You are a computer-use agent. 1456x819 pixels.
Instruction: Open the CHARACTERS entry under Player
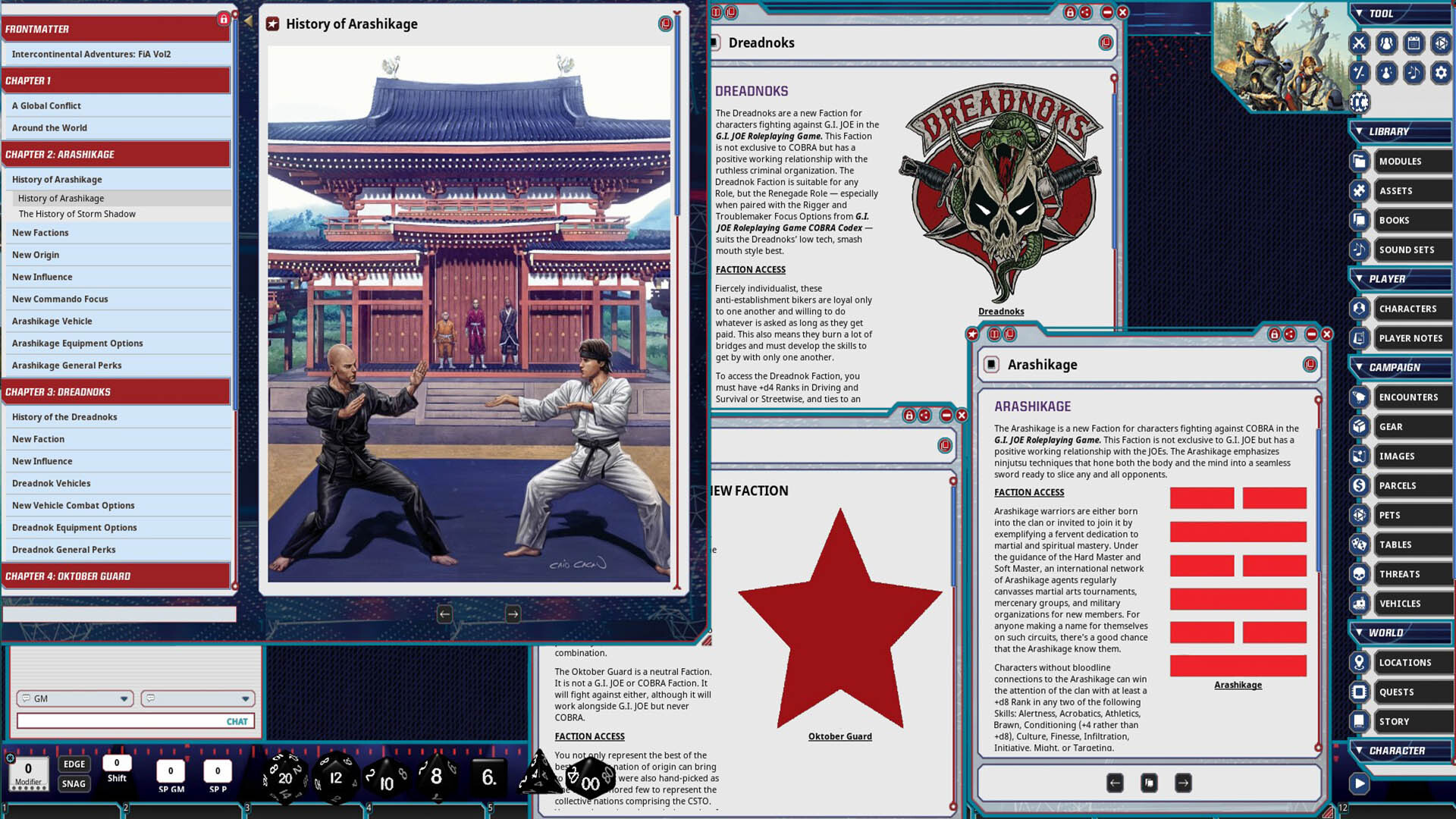click(1409, 309)
